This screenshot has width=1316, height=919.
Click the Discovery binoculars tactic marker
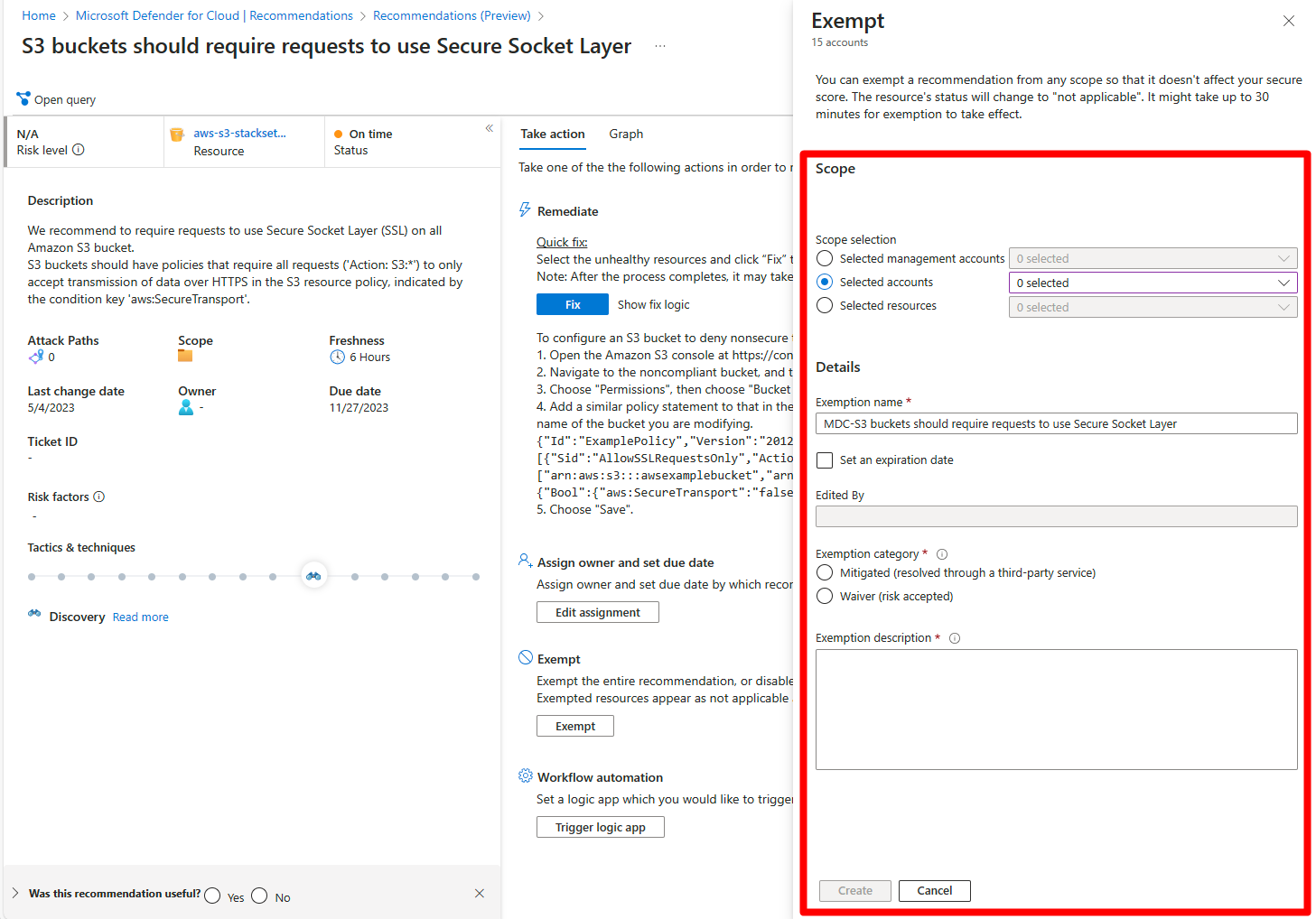click(313, 576)
